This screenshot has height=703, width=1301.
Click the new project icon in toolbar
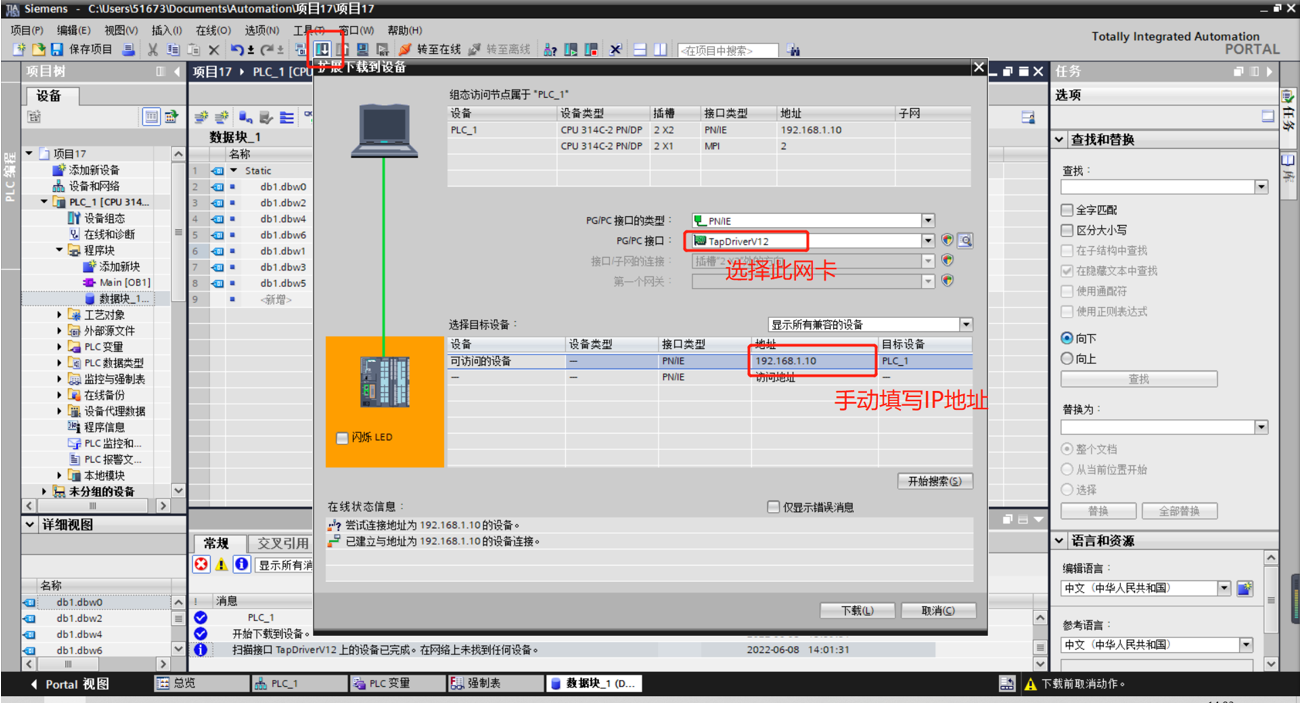tap(19, 49)
